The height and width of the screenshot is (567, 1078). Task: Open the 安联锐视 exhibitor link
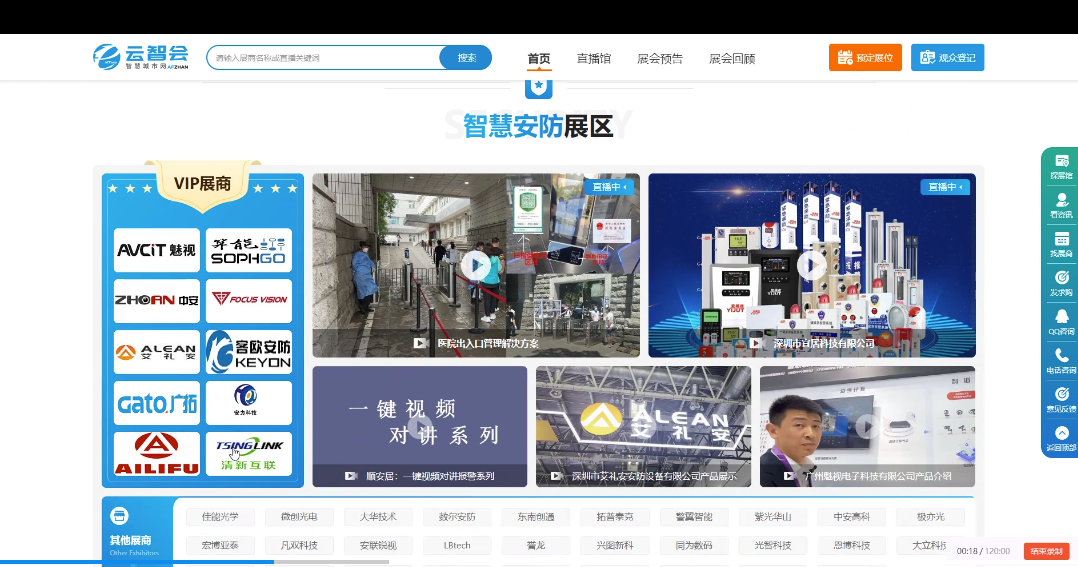[378, 546]
